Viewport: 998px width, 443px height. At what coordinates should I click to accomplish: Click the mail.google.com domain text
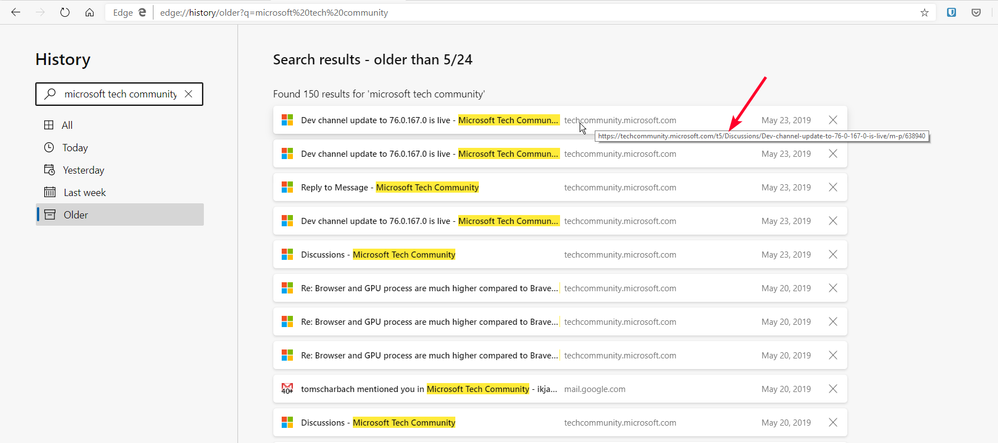[595, 388]
